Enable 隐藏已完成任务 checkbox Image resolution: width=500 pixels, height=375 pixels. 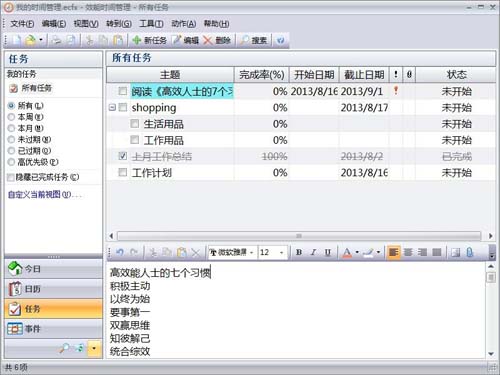[11, 177]
